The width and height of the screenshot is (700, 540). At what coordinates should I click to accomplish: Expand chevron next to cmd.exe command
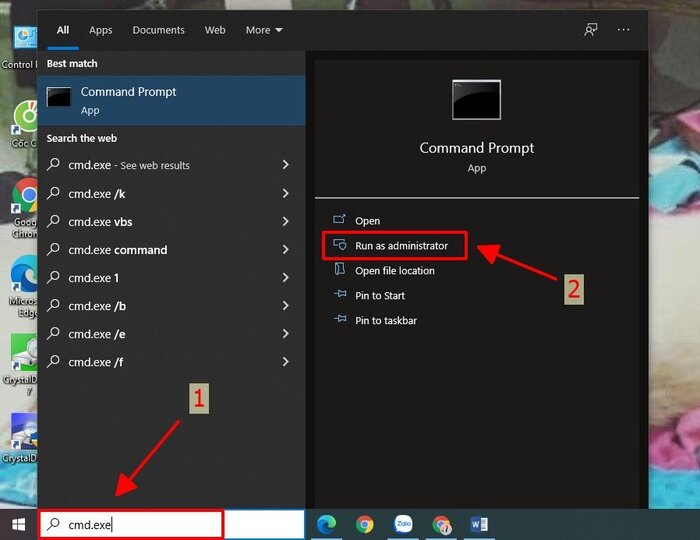(x=286, y=249)
